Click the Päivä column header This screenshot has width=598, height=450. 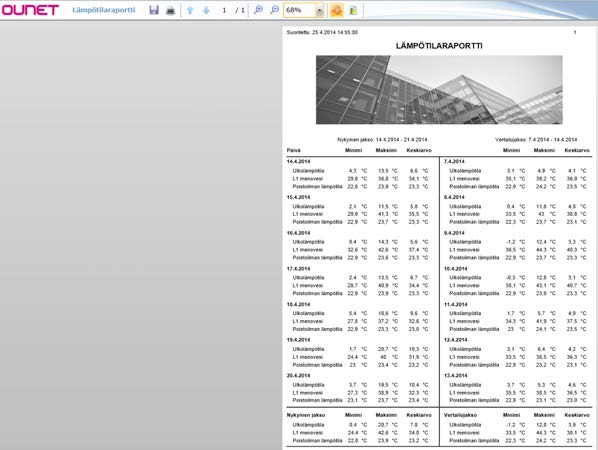pyautogui.click(x=293, y=150)
